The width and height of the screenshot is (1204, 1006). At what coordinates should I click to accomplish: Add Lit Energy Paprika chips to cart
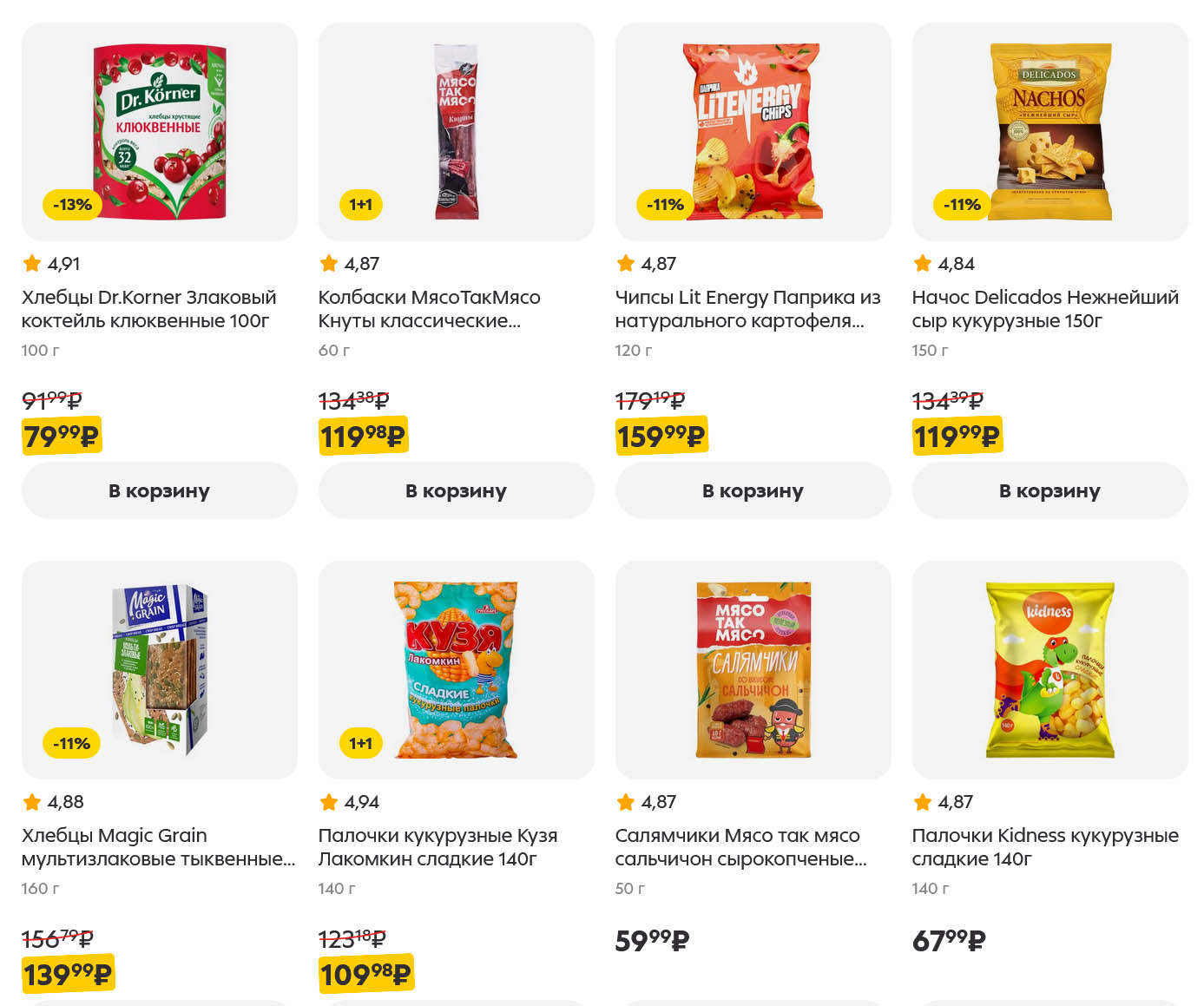753,490
